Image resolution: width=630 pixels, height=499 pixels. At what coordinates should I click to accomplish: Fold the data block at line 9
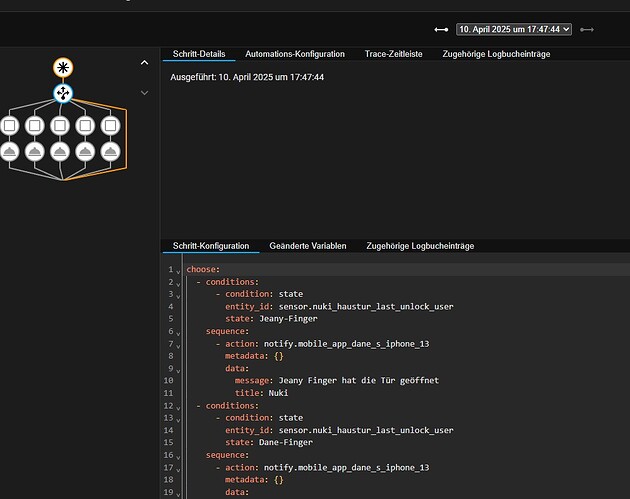[178, 371]
